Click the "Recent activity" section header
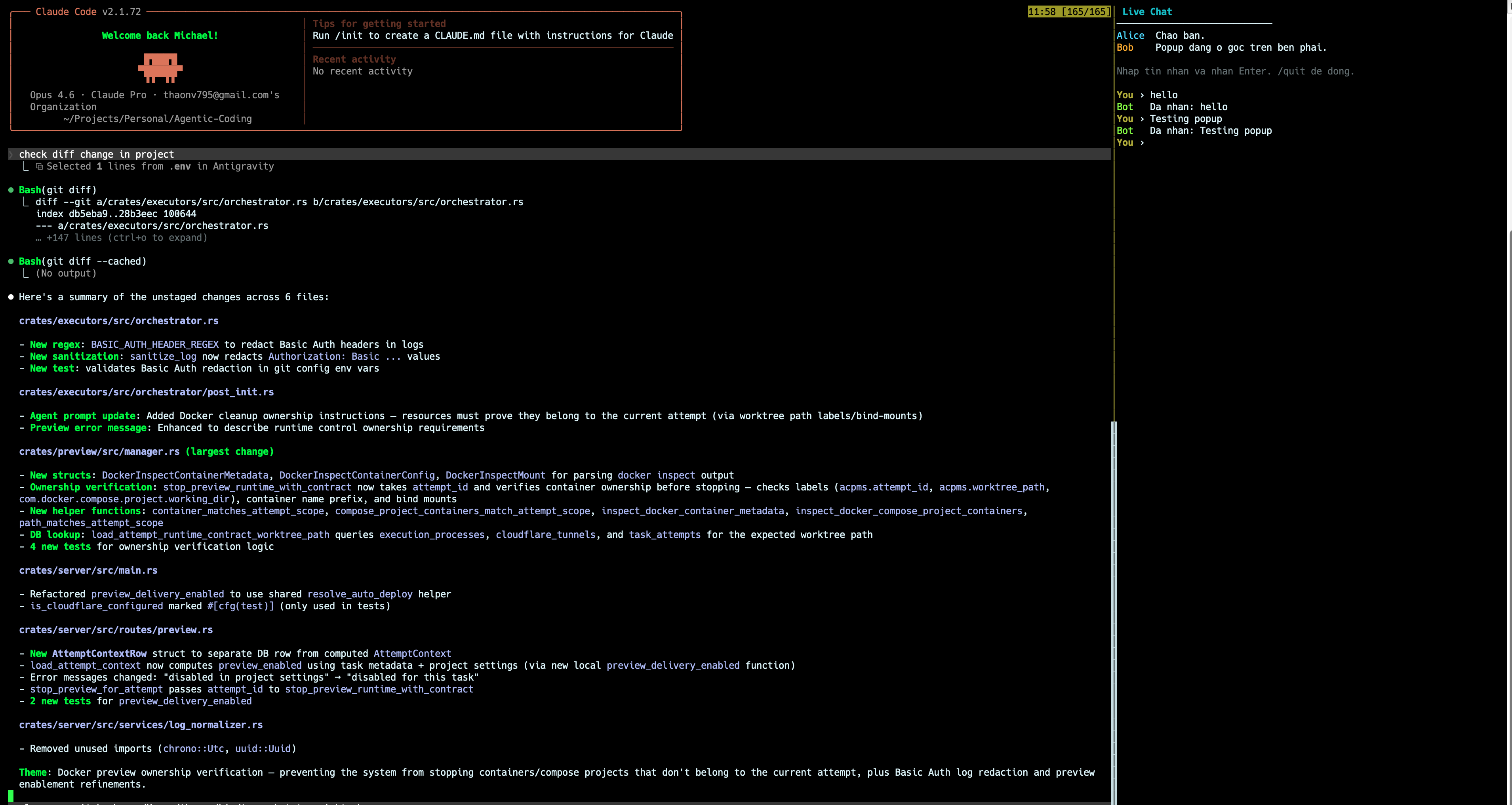The width and height of the screenshot is (1512, 805). [x=354, y=59]
